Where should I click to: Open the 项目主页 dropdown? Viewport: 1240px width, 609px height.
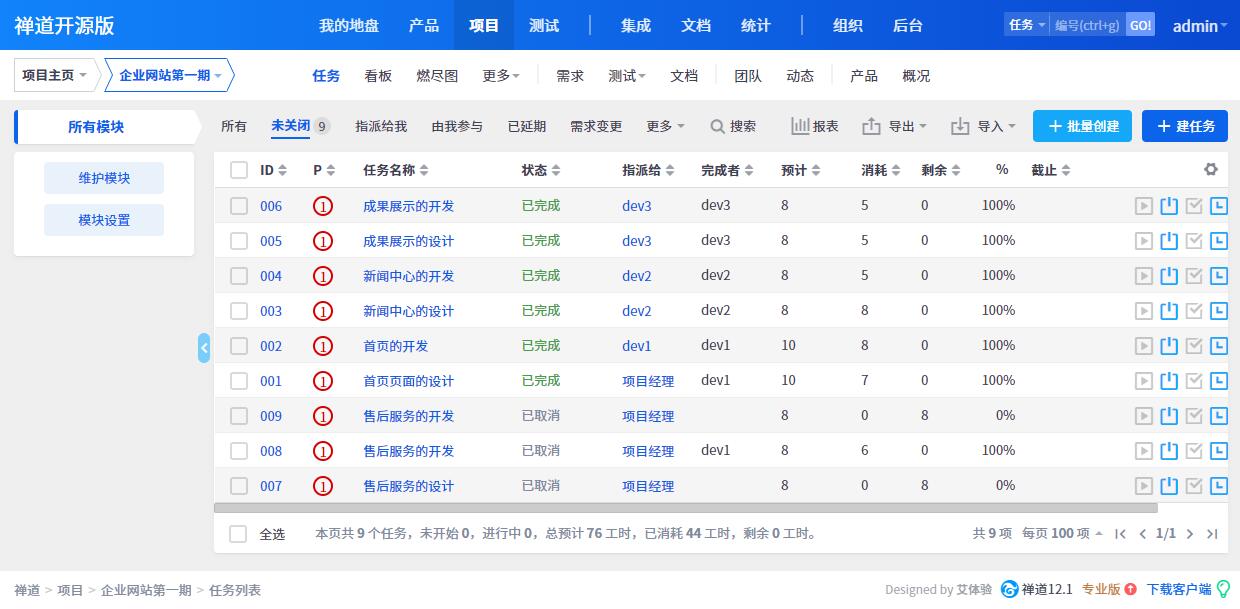coord(55,75)
